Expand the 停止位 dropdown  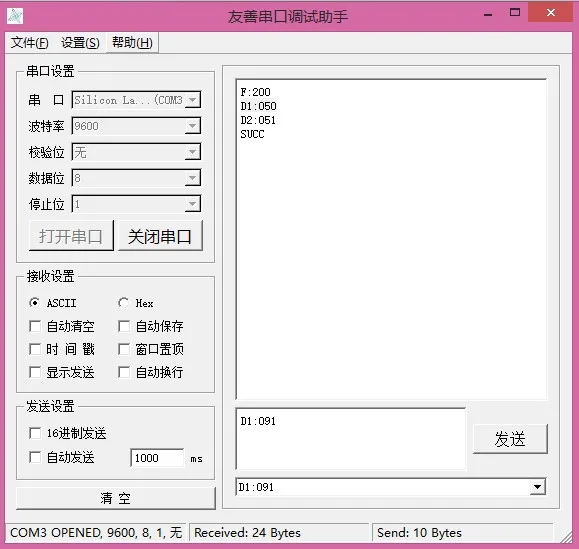[192, 204]
